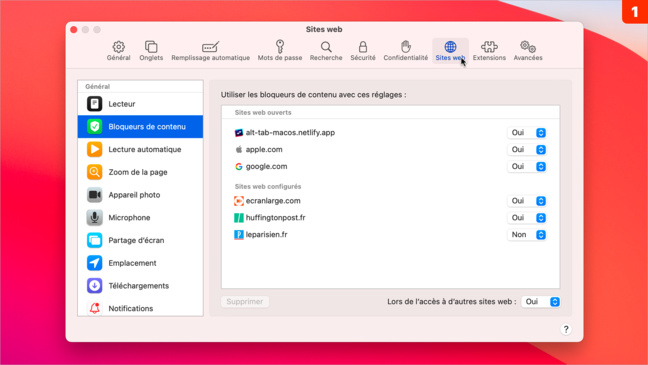This screenshot has width=648, height=365.
Task: Open the Oui dropdown for apple.com
Action: pos(527,150)
